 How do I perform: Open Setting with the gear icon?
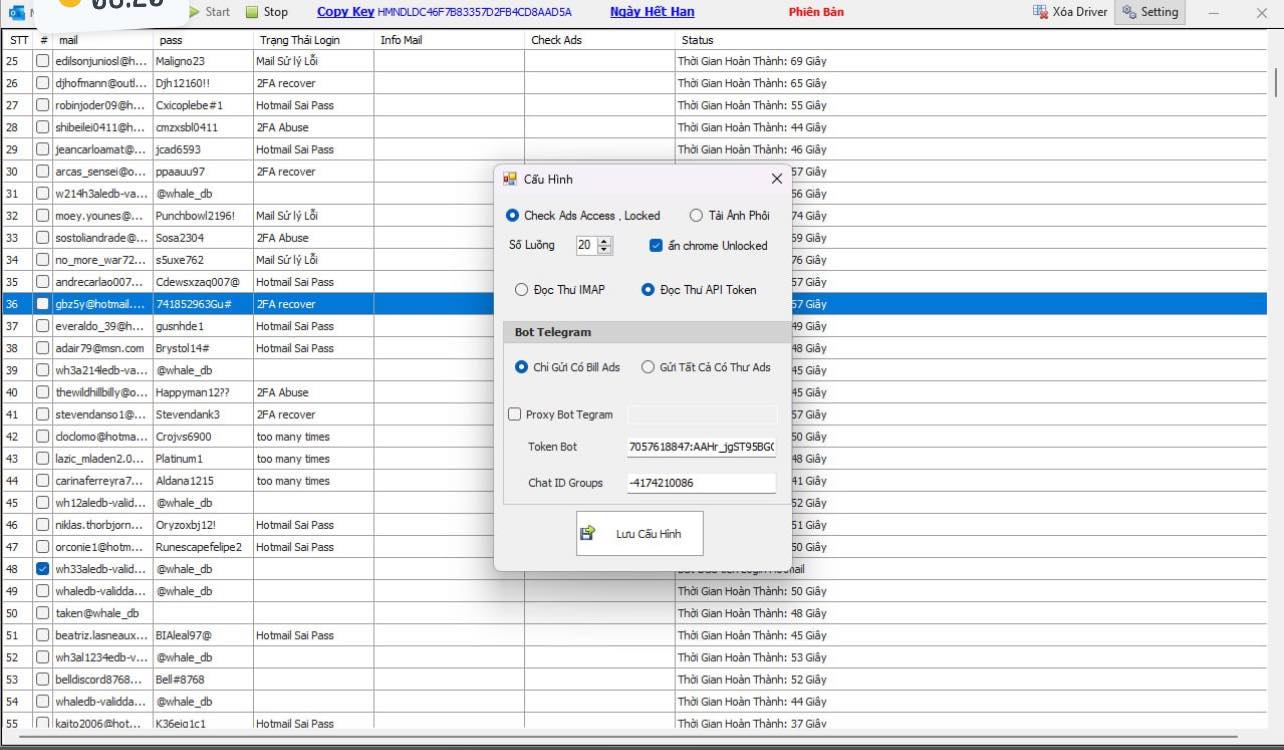pos(1129,12)
